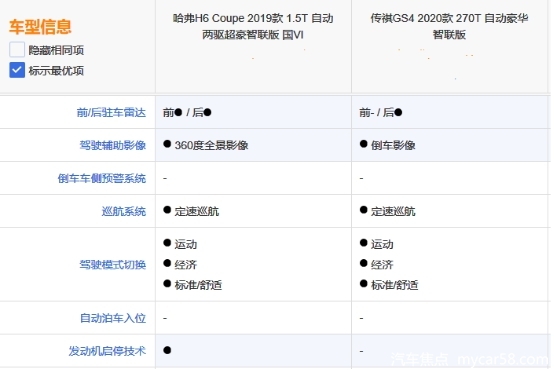Click the 隐藏相同项 label text
The image size is (554, 370).
pyautogui.click(x=56, y=50)
